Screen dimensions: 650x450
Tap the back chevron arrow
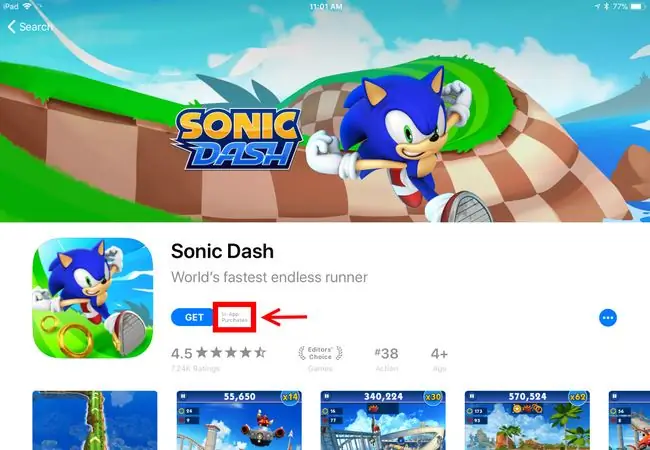pyautogui.click(x=12, y=27)
